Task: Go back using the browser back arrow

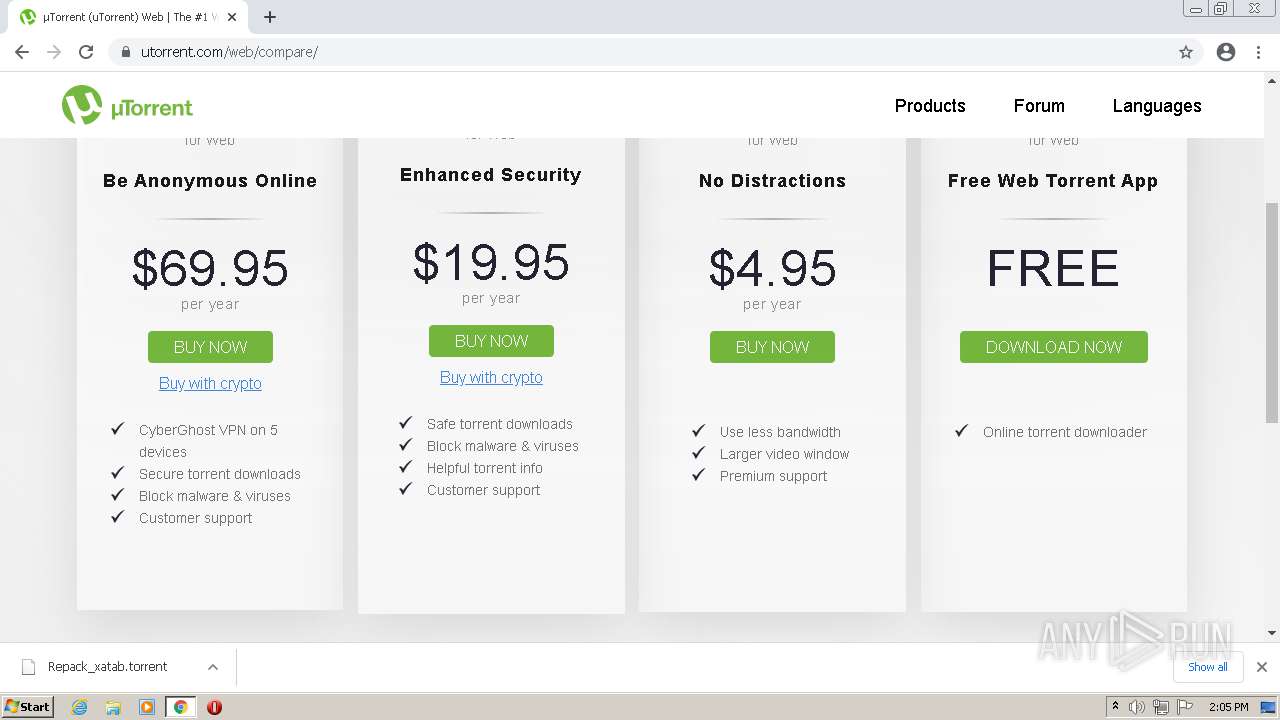Action: click(x=22, y=52)
